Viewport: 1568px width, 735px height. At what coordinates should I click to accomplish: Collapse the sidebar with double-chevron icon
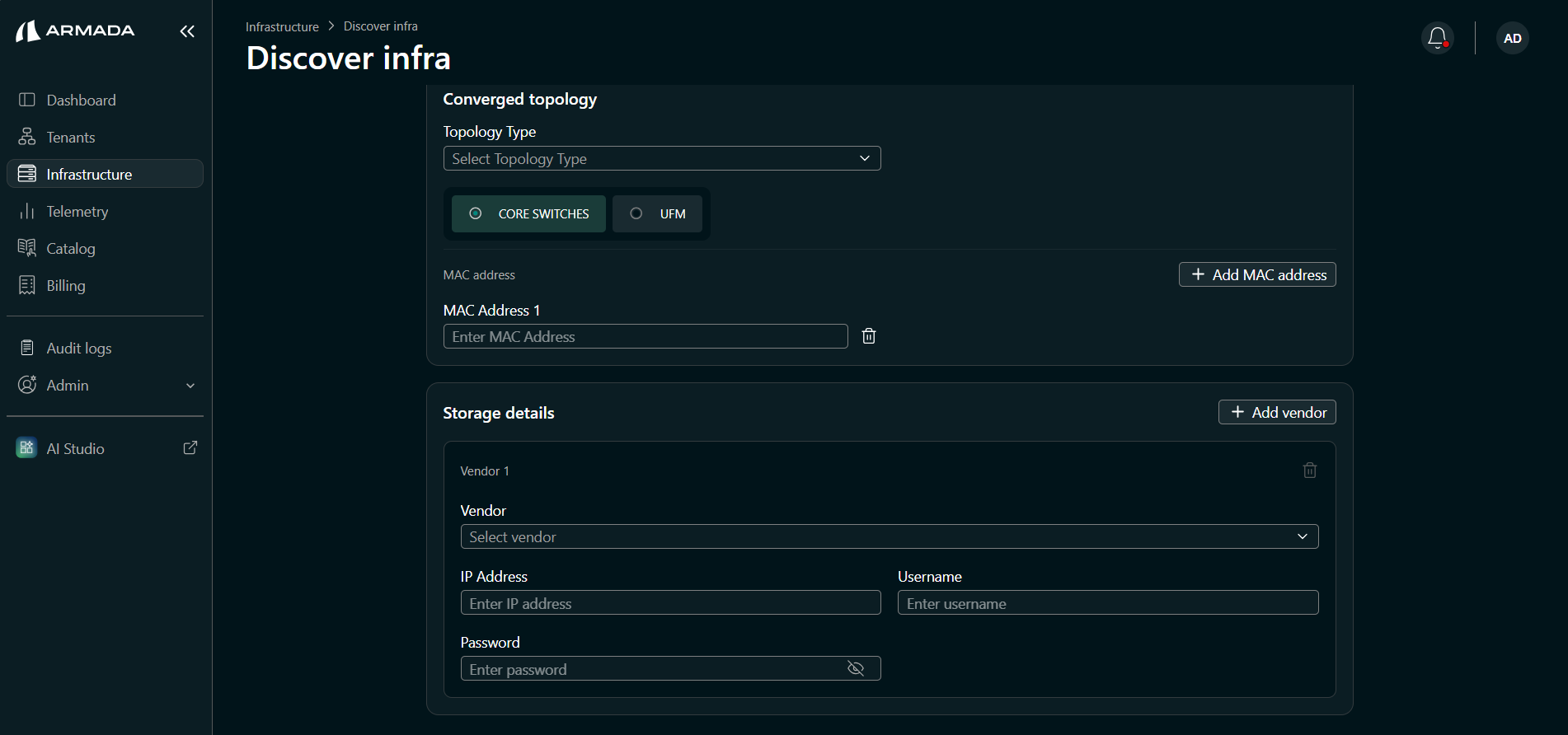187,31
